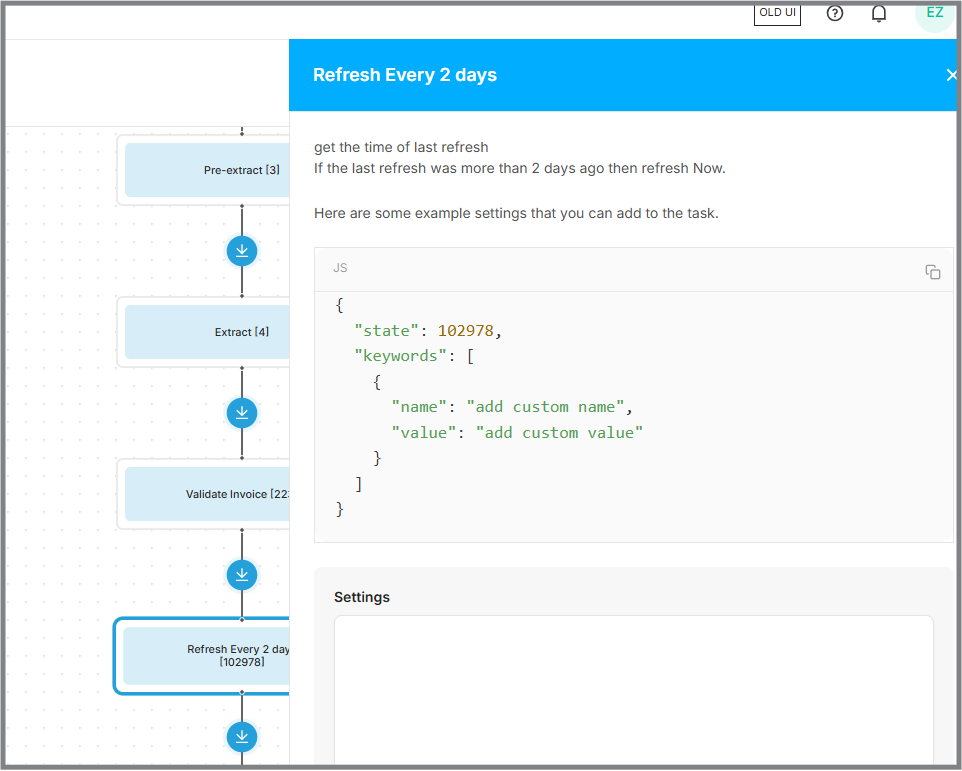Click the panel title Refresh Every 2 days
The height and width of the screenshot is (771, 962).
pos(405,75)
